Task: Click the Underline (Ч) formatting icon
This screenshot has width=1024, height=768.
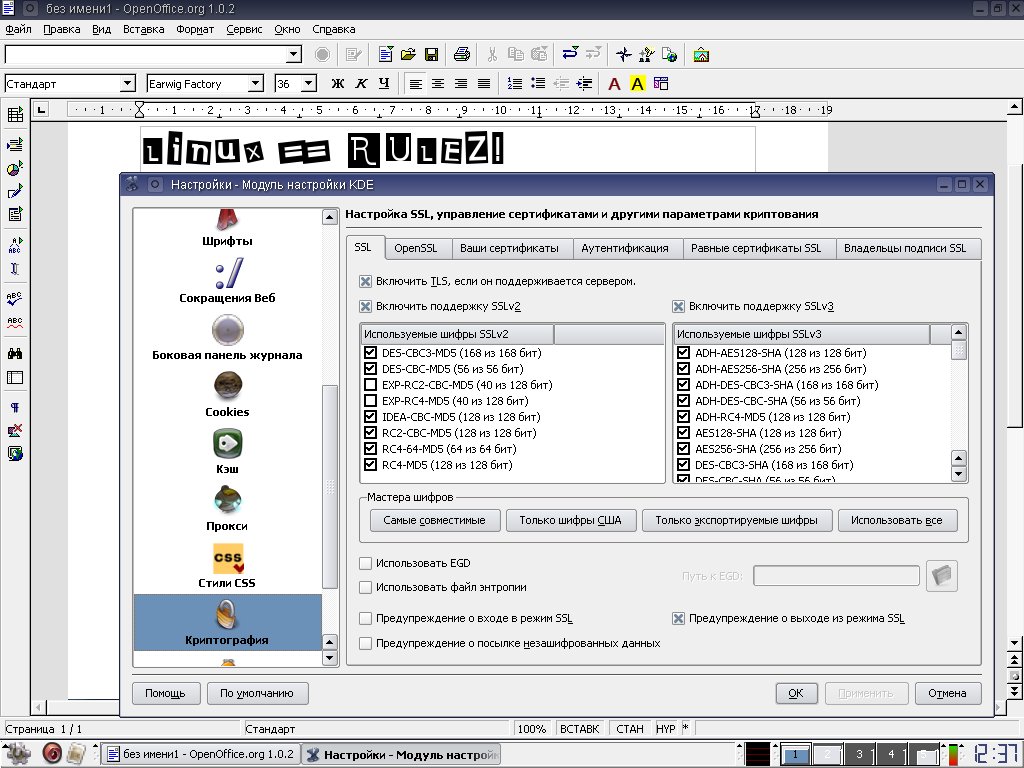Action: pos(383,84)
